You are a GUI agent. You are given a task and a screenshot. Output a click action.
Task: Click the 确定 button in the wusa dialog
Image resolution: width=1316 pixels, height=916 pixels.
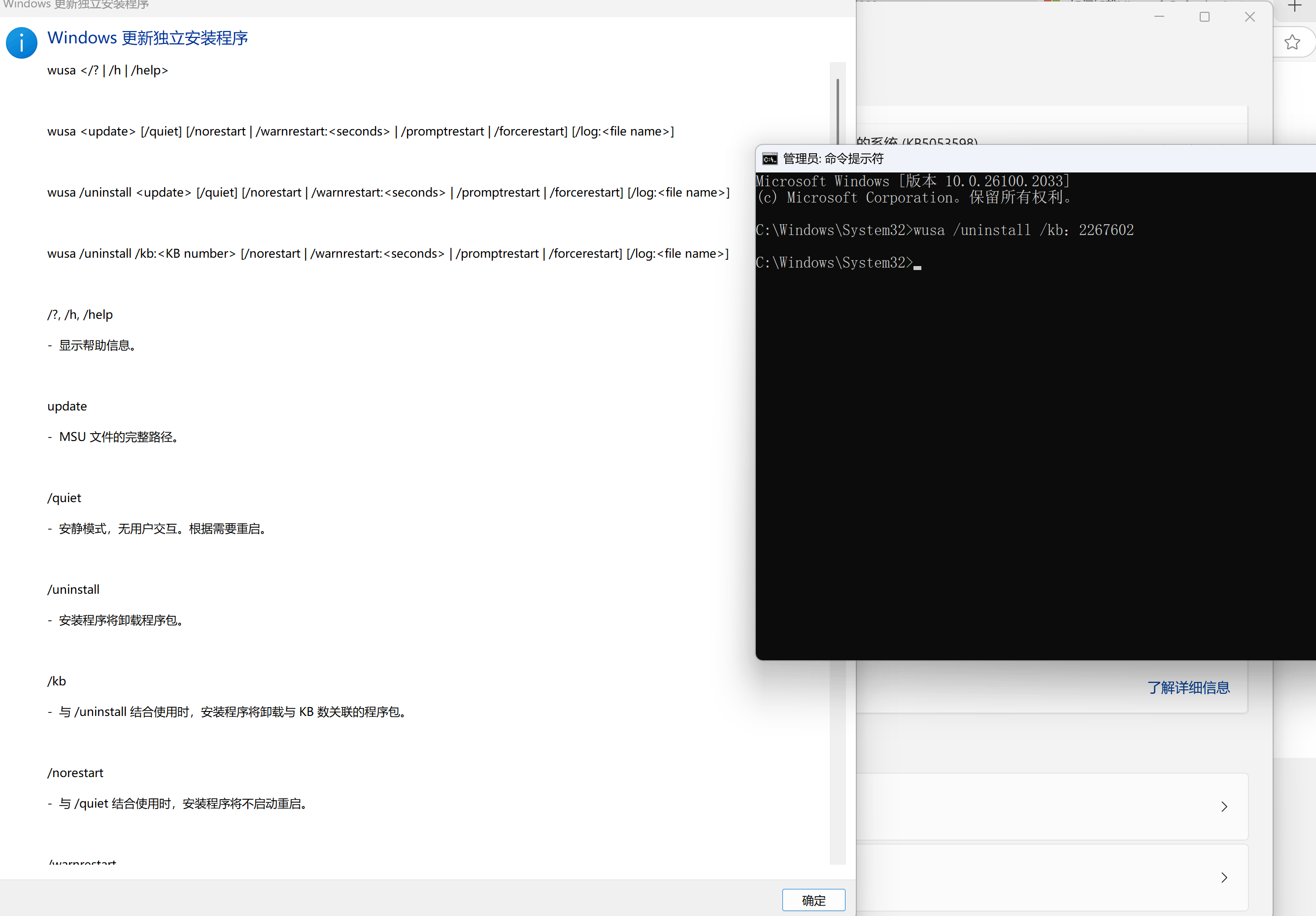point(813,900)
